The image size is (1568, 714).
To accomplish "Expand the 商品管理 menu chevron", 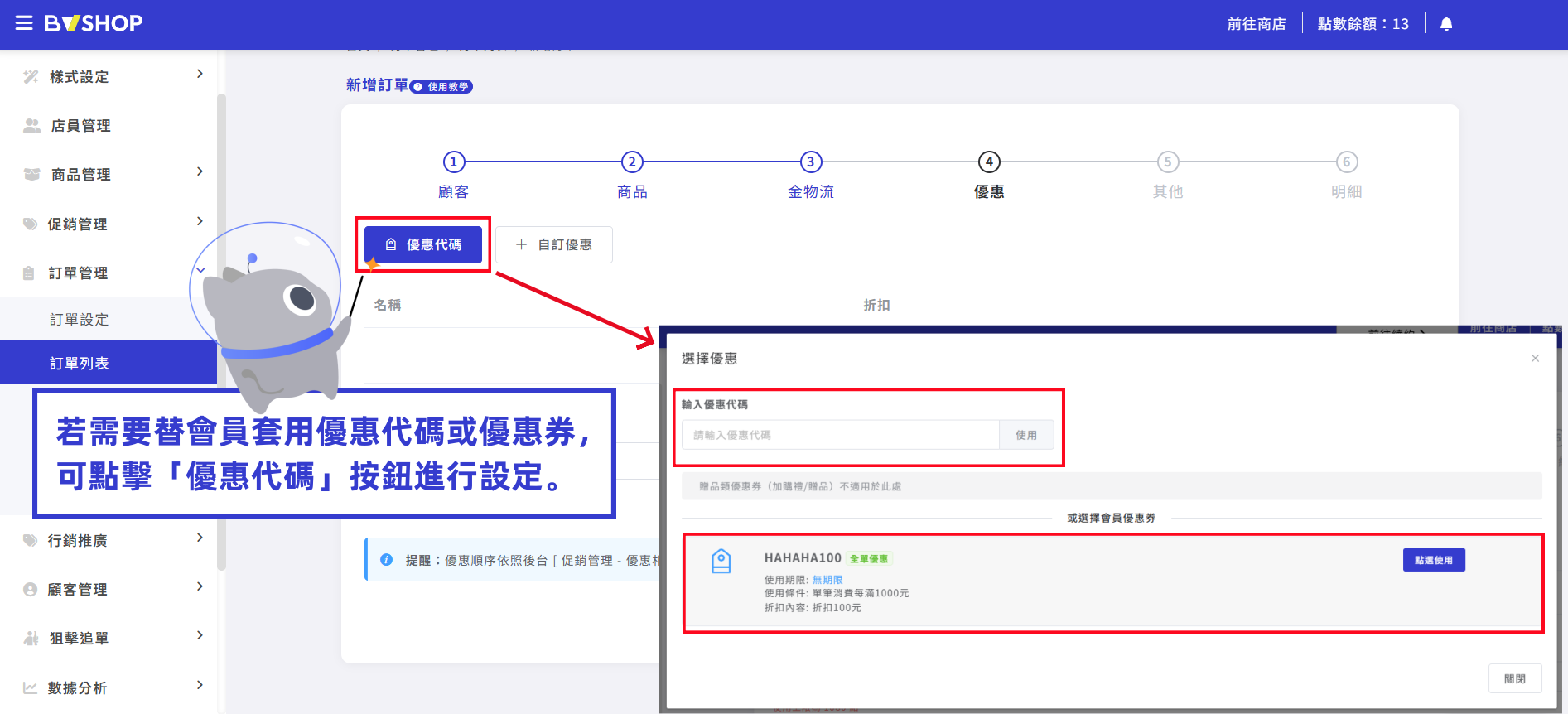I will coord(200,171).
